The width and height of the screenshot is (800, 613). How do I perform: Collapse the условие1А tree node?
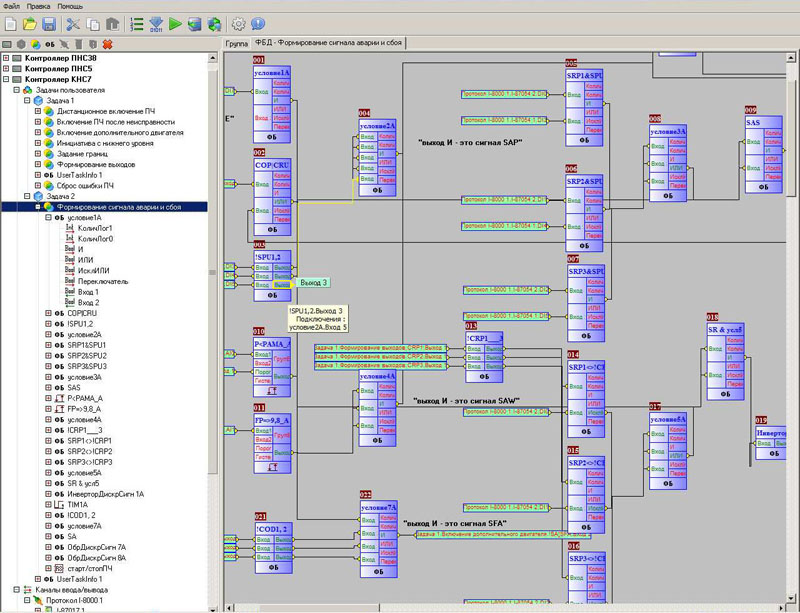click(48, 218)
